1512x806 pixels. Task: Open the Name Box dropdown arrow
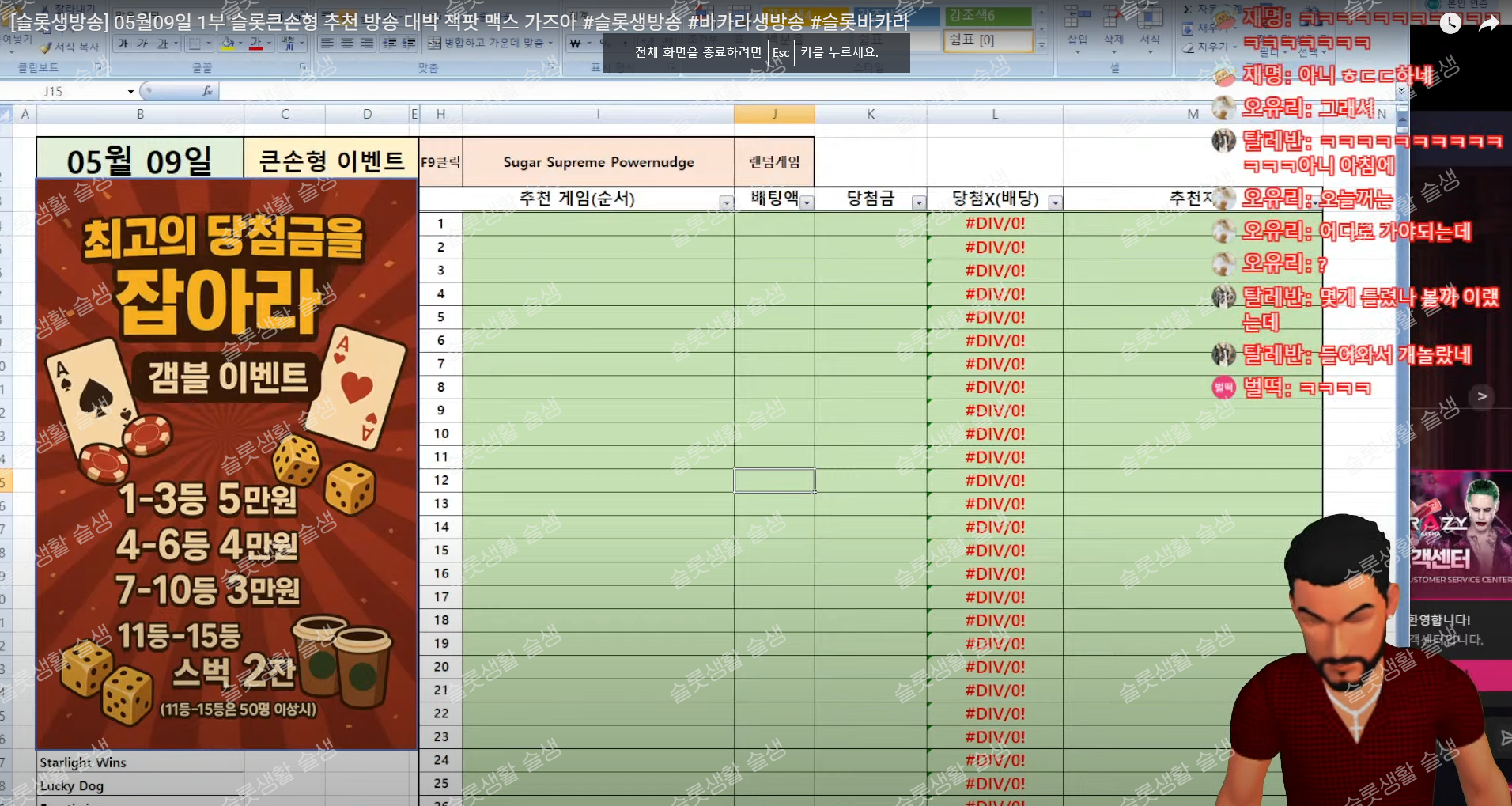click(130, 92)
